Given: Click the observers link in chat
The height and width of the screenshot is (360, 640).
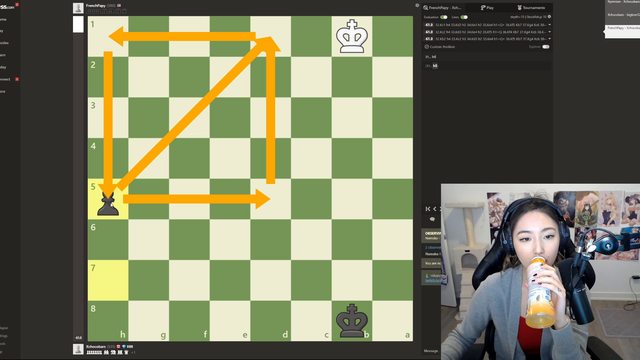Looking at the screenshot, I should 433,247.
